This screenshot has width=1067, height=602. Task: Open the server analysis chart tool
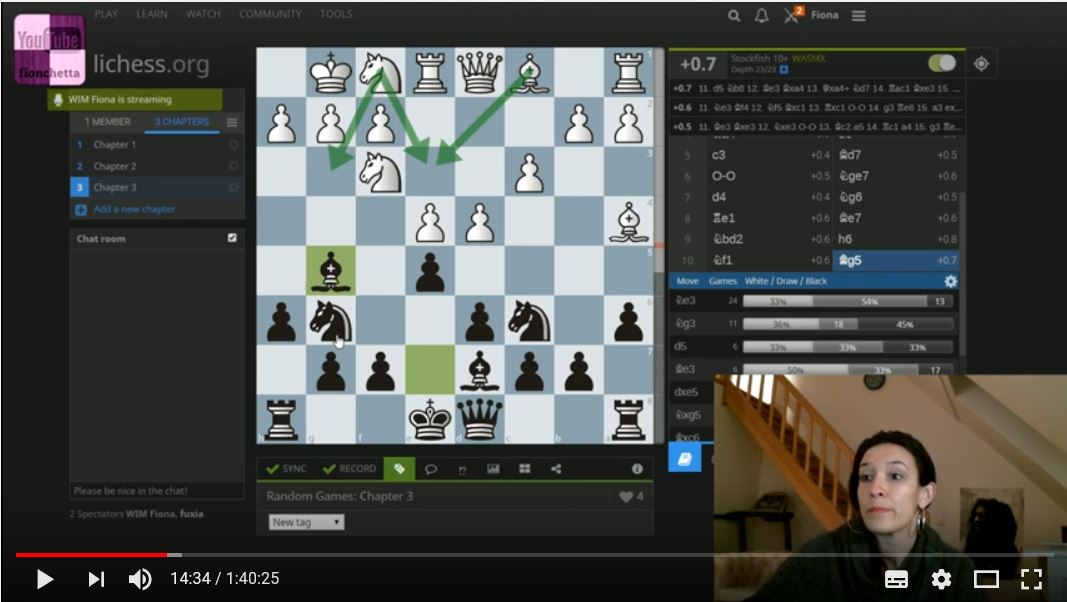(x=493, y=469)
